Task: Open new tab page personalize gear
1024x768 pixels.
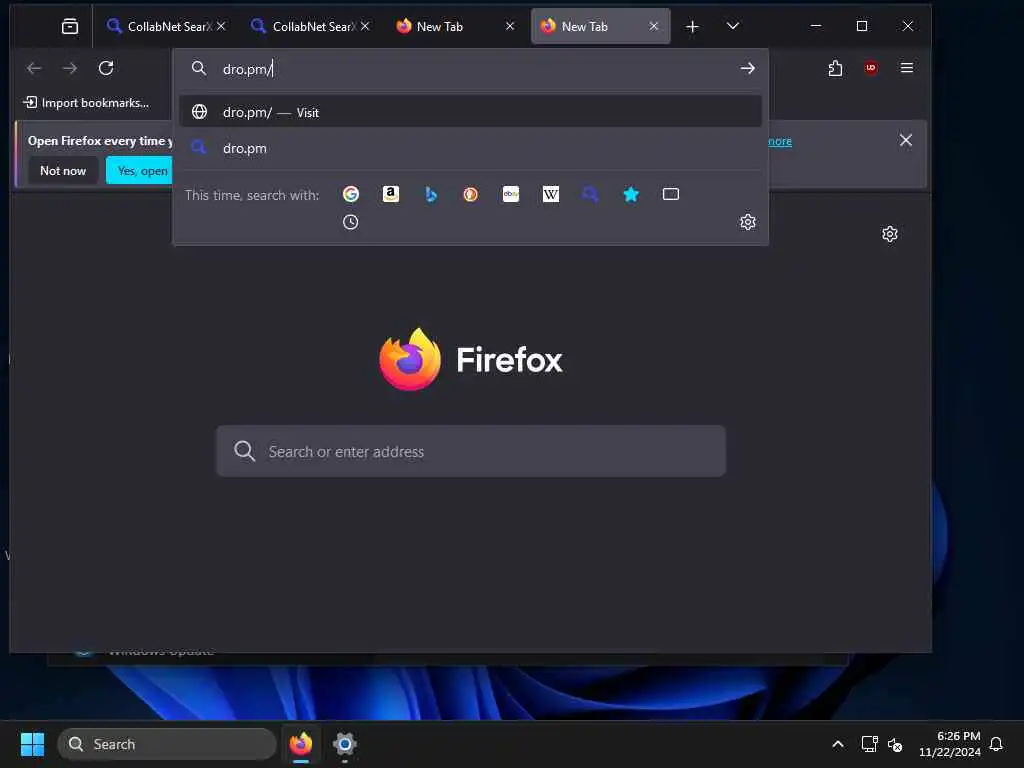Action: click(x=889, y=234)
